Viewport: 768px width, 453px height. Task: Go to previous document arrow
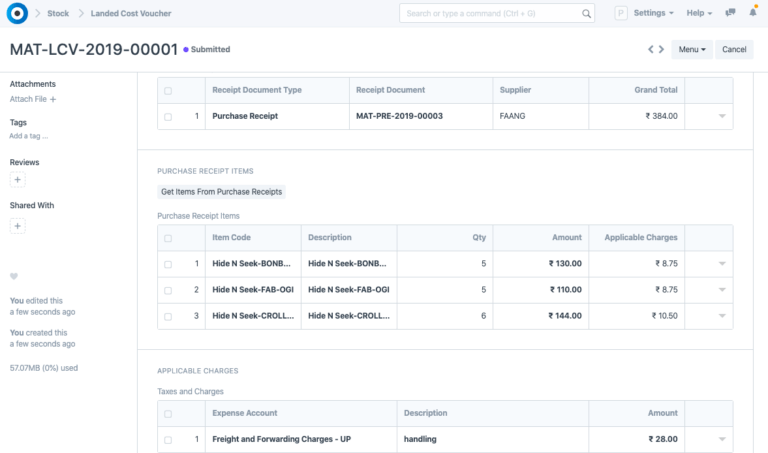coord(651,49)
